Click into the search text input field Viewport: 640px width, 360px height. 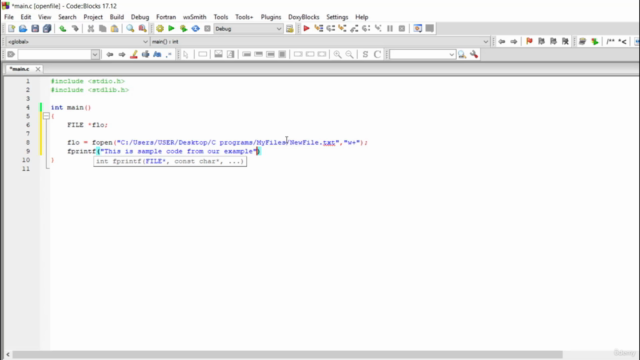pos(54,54)
